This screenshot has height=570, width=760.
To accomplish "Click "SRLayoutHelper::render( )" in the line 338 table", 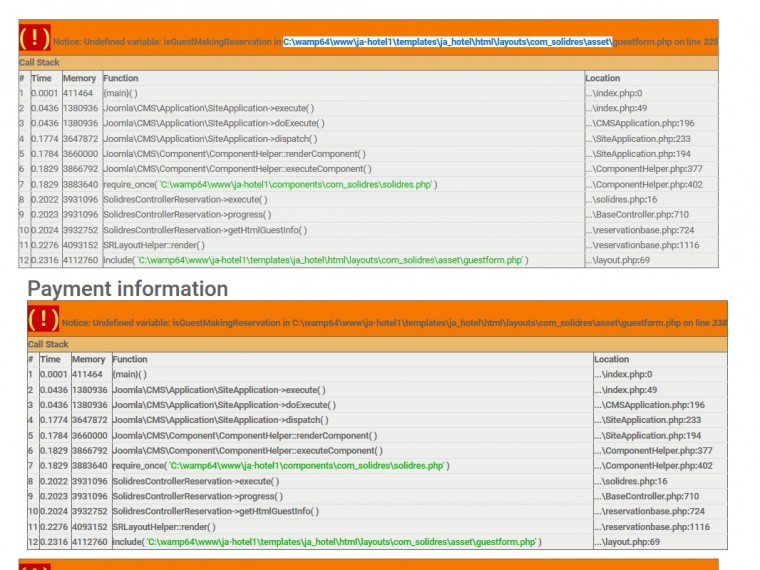I will click(x=164, y=526).
